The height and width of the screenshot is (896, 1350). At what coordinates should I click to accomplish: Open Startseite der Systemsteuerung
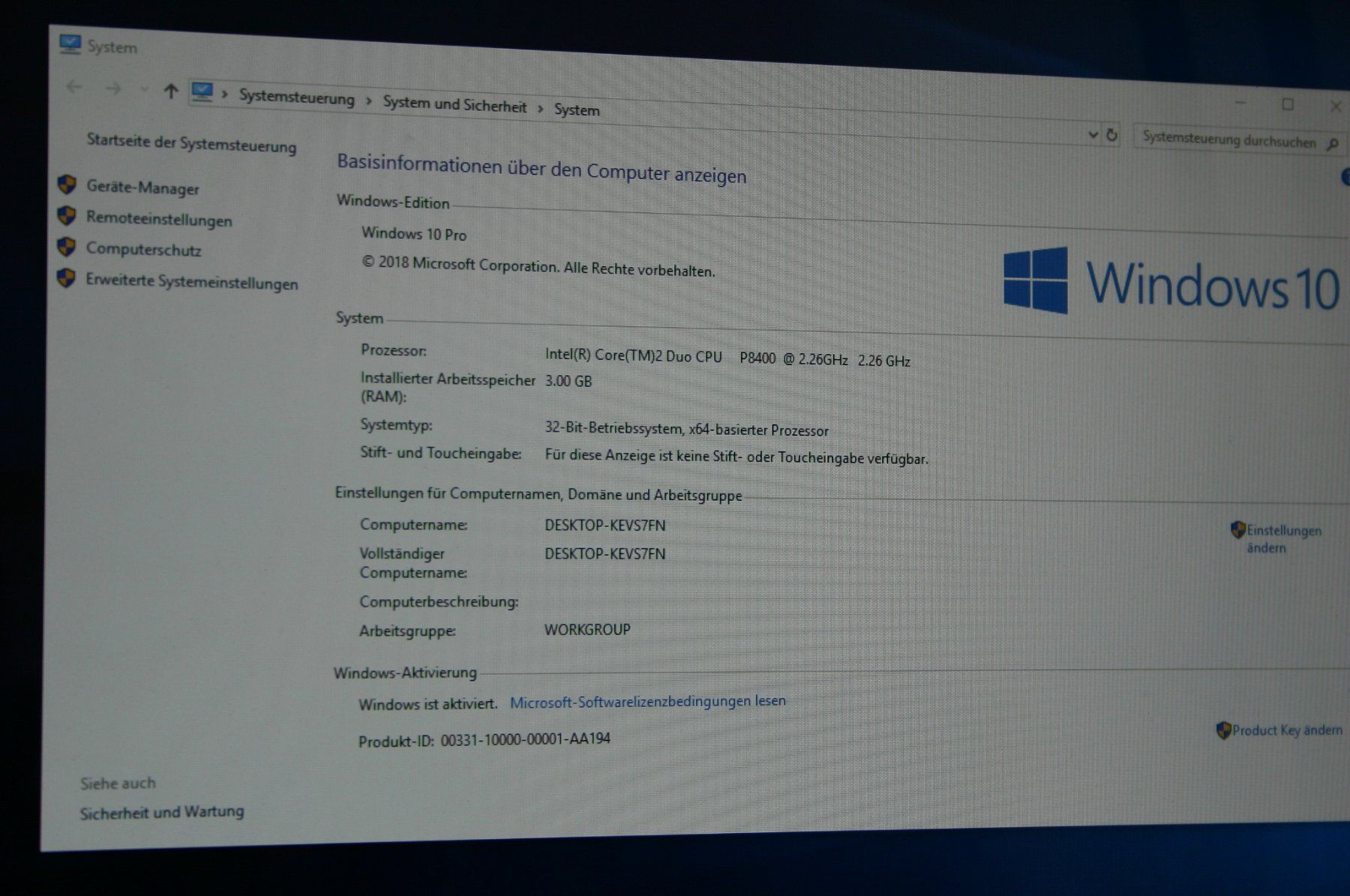pos(191,142)
